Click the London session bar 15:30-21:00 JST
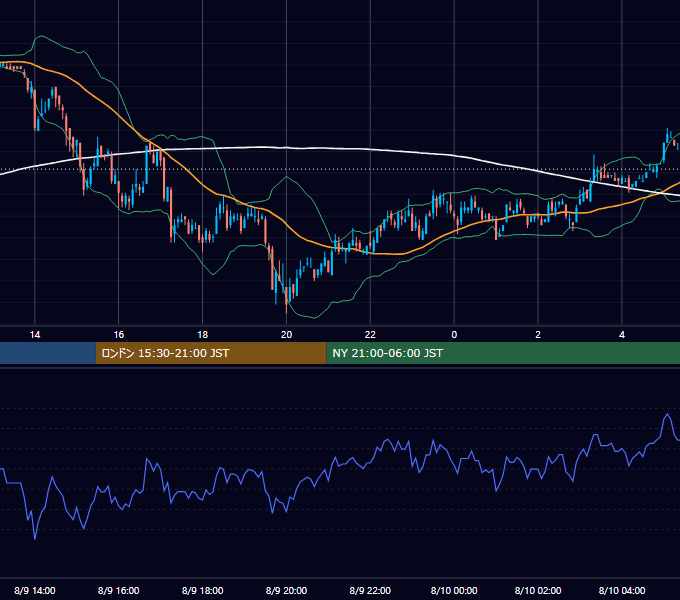This screenshot has width=680, height=600. [x=211, y=353]
